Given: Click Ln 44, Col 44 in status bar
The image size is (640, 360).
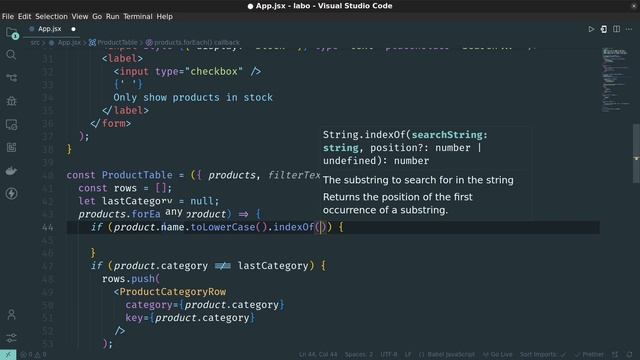Looking at the screenshot, I should click(318, 355).
